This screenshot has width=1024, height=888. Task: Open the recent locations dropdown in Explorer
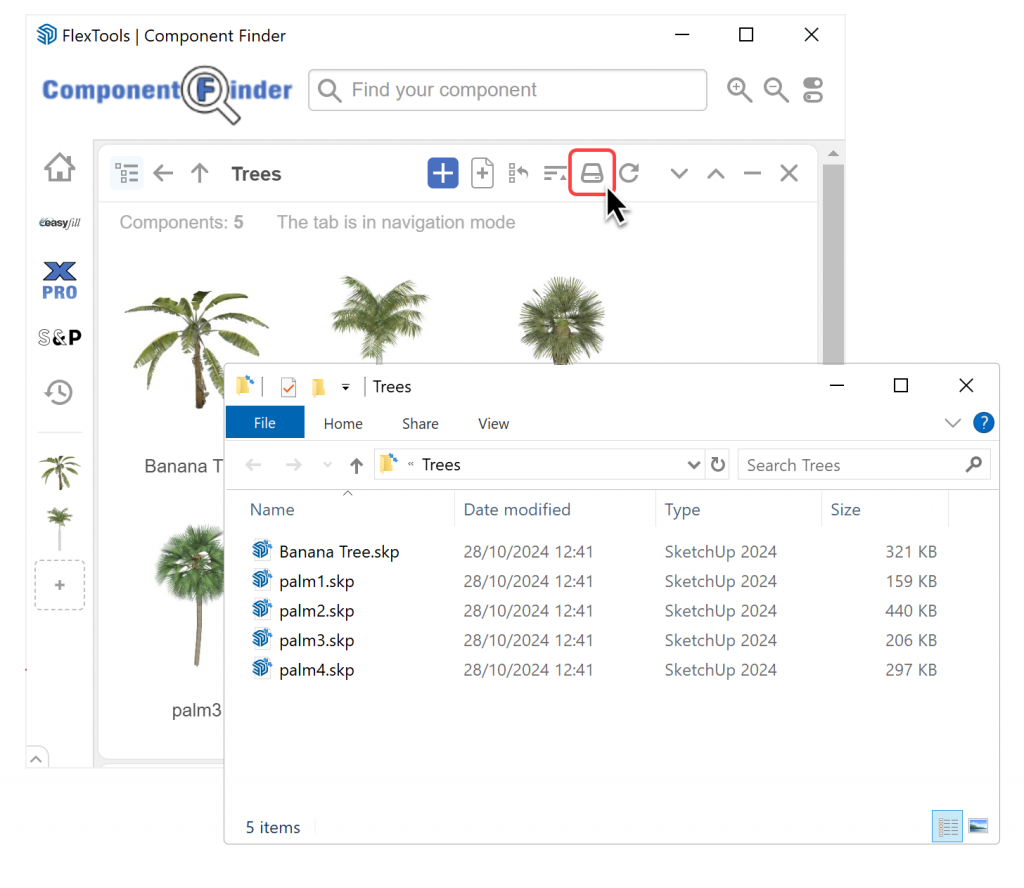pyautogui.click(x=327, y=465)
